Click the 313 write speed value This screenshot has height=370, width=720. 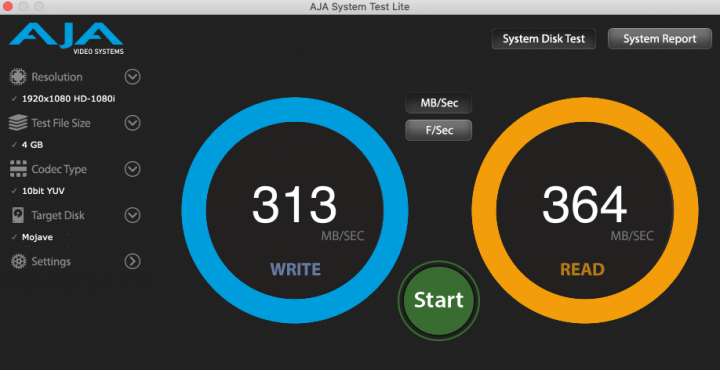[x=294, y=205]
